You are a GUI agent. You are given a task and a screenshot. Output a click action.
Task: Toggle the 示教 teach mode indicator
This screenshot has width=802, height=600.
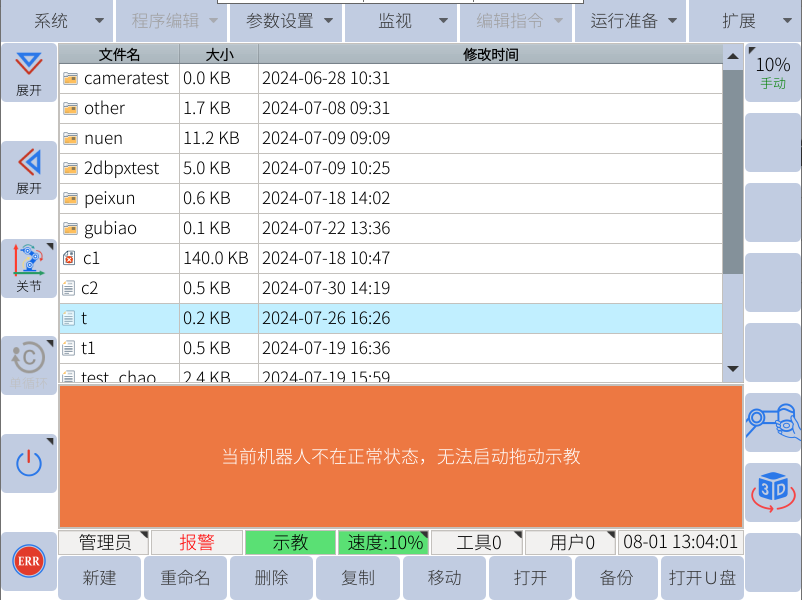click(x=290, y=543)
